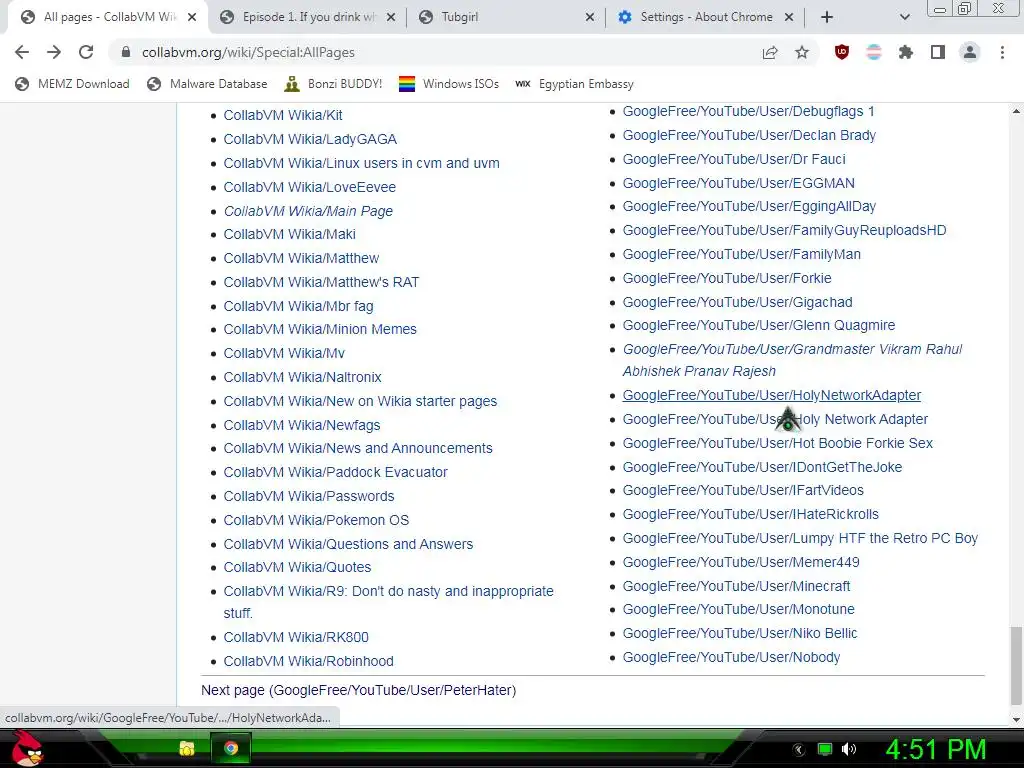The height and width of the screenshot is (768, 1024).
Task: Share this page icon in address bar
Action: [x=770, y=52]
